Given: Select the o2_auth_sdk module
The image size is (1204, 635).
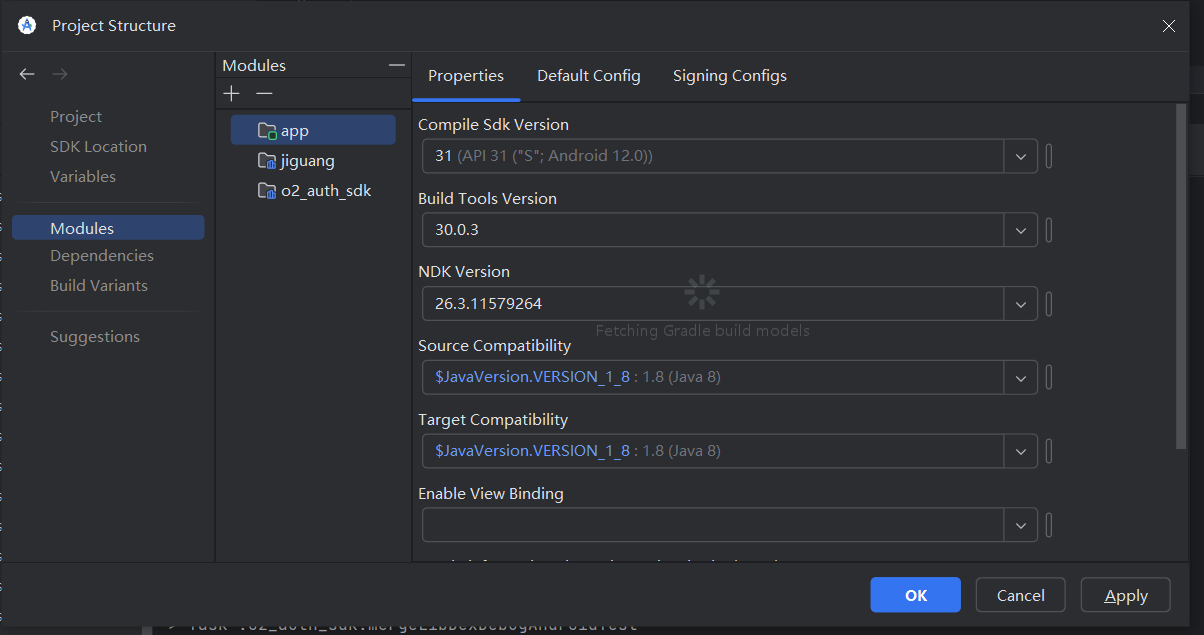Looking at the screenshot, I should [x=325, y=190].
